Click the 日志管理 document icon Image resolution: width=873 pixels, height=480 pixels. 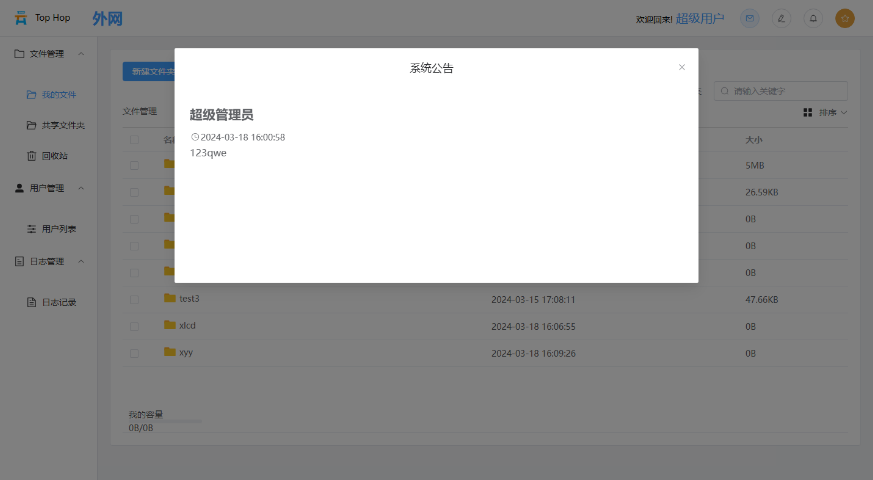(x=19, y=261)
